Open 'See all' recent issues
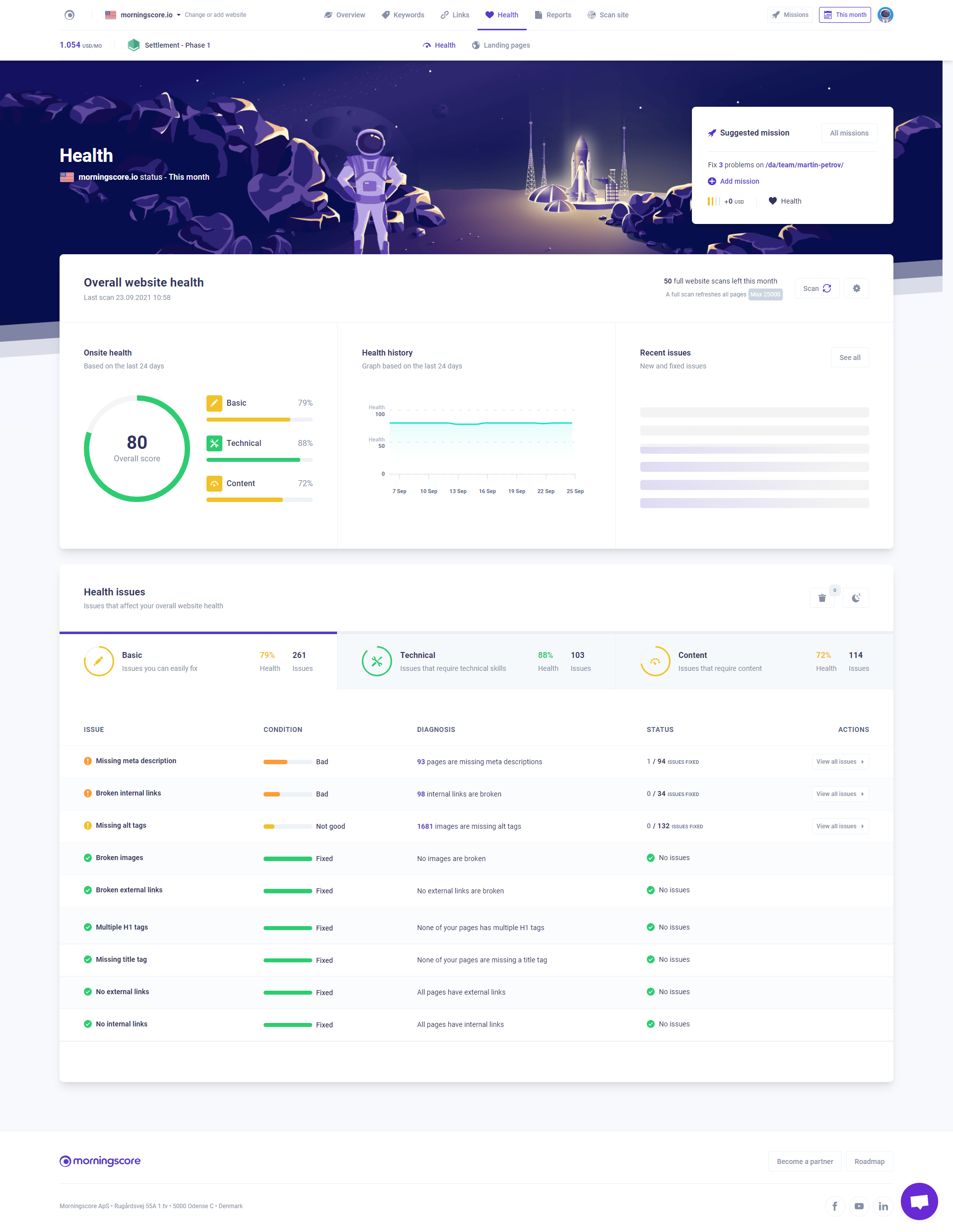This screenshot has height=1232, width=953. pos(849,357)
